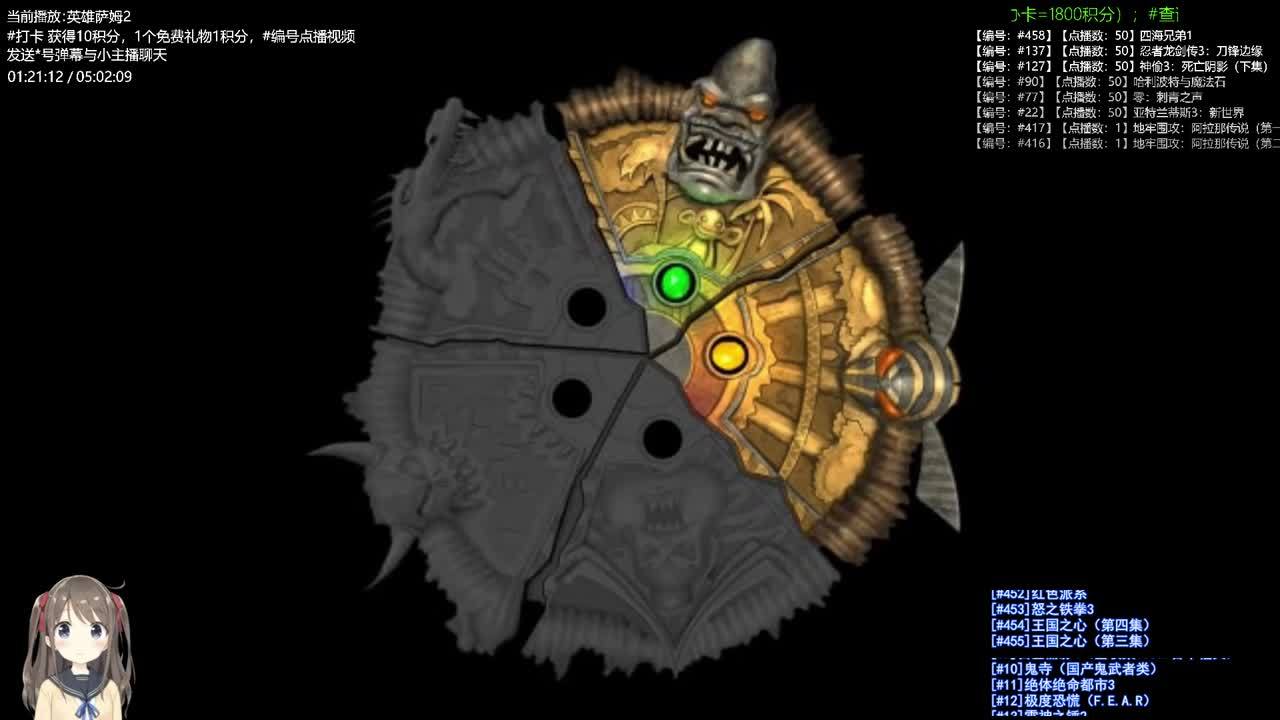The width and height of the screenshot is (1280, 720).
Task: Click the green 1800积分 scrolling notice
Action: pos(1094,14)
